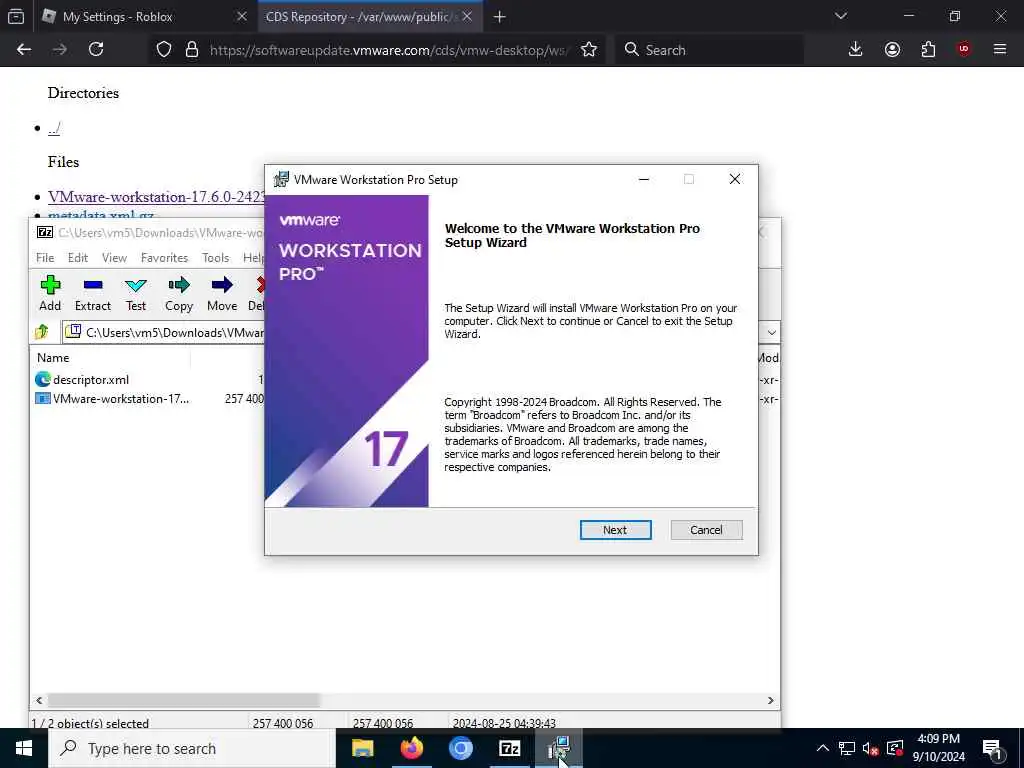The height and width of the screenshot is (768, 1024).
Task: Open the VMware-workstation-17.6.0 file link
Action: click(156, 197)
